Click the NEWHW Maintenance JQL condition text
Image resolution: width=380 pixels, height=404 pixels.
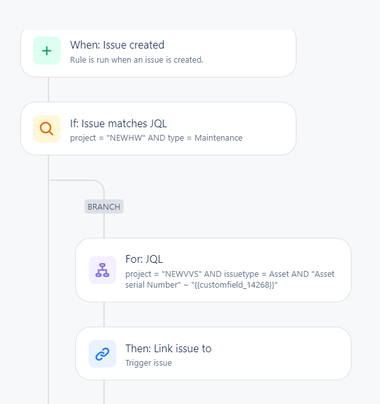coord(156,138)
